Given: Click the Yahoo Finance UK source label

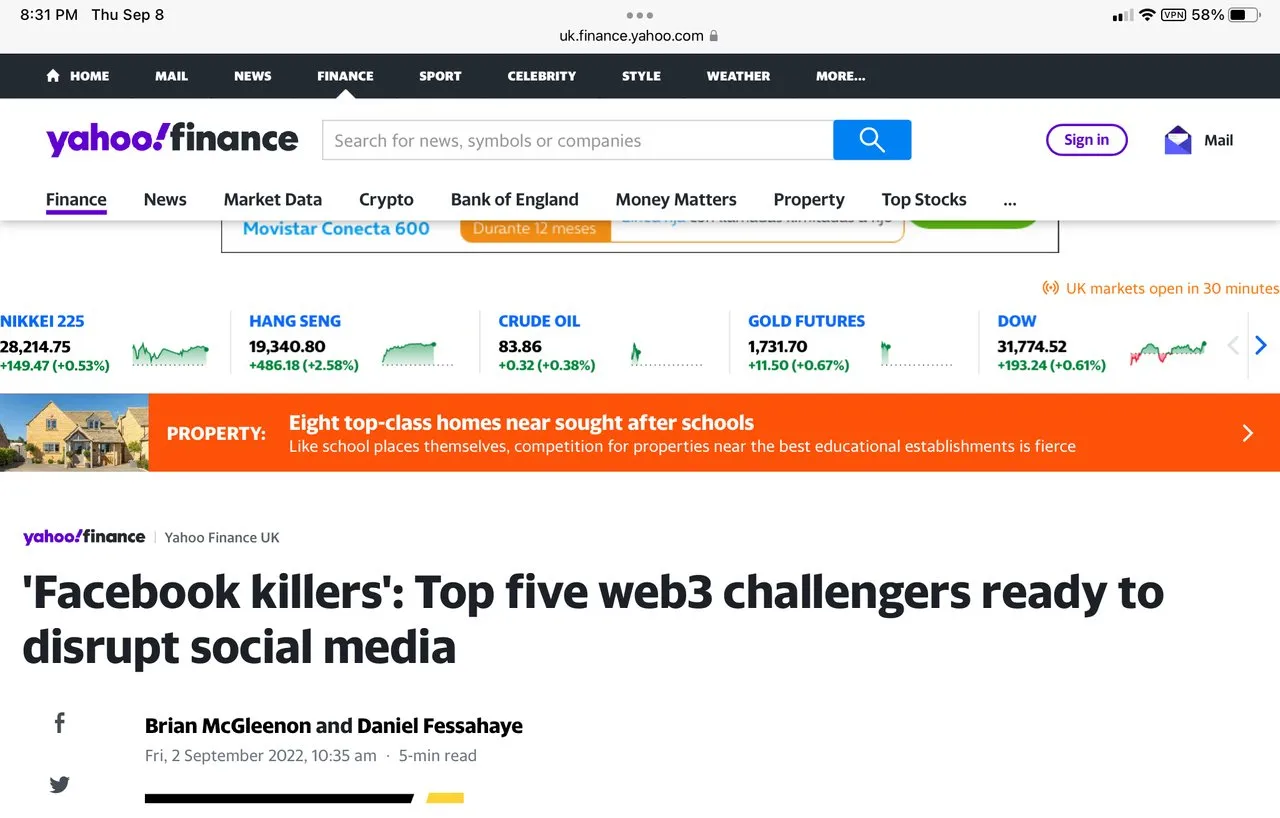Looking at the screenshot, I should 222,537.
